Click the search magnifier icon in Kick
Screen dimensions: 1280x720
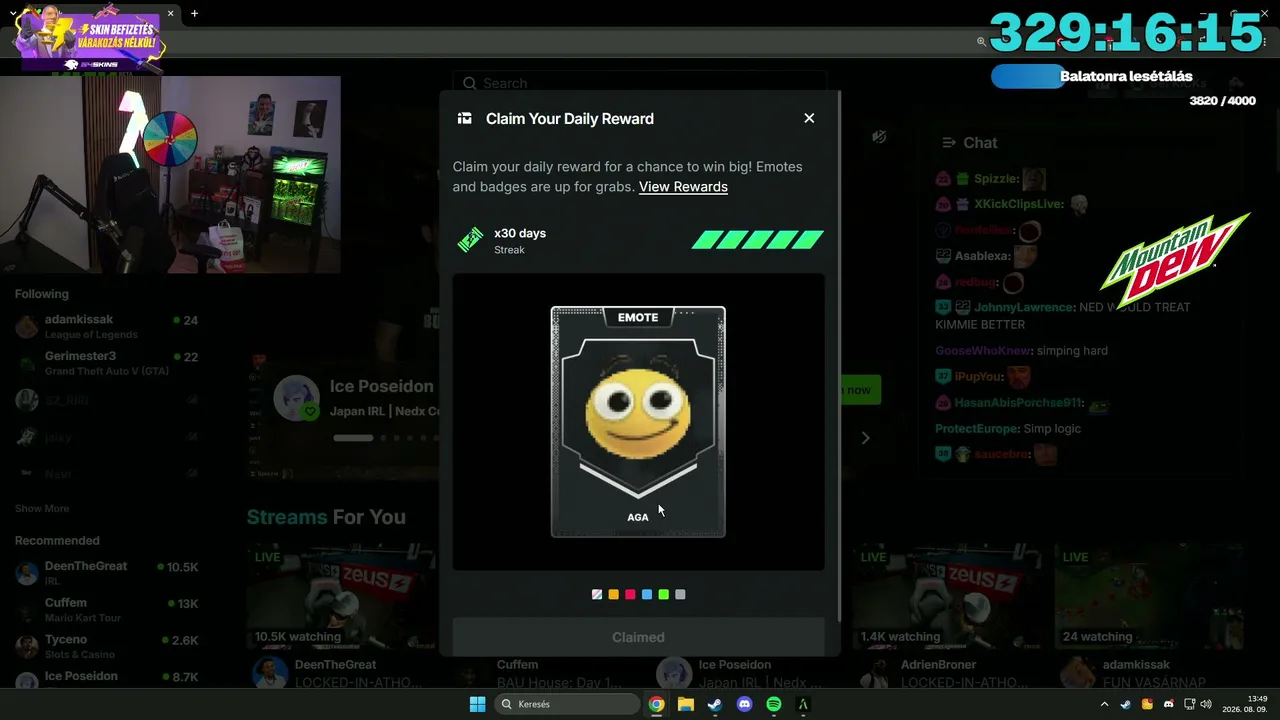coord(470,83)
